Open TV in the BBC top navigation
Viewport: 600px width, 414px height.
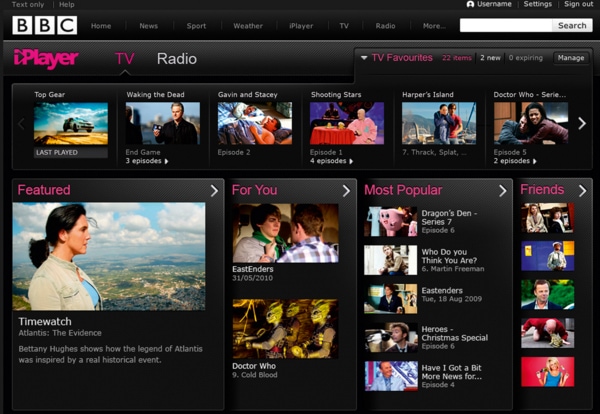pos(344,26)
